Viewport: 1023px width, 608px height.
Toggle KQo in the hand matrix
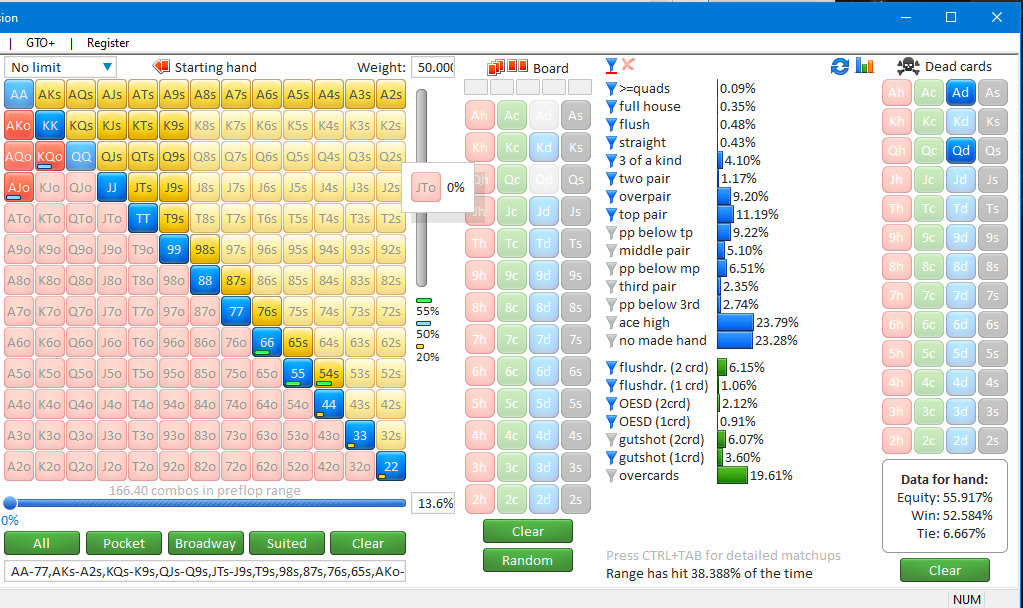50,157
